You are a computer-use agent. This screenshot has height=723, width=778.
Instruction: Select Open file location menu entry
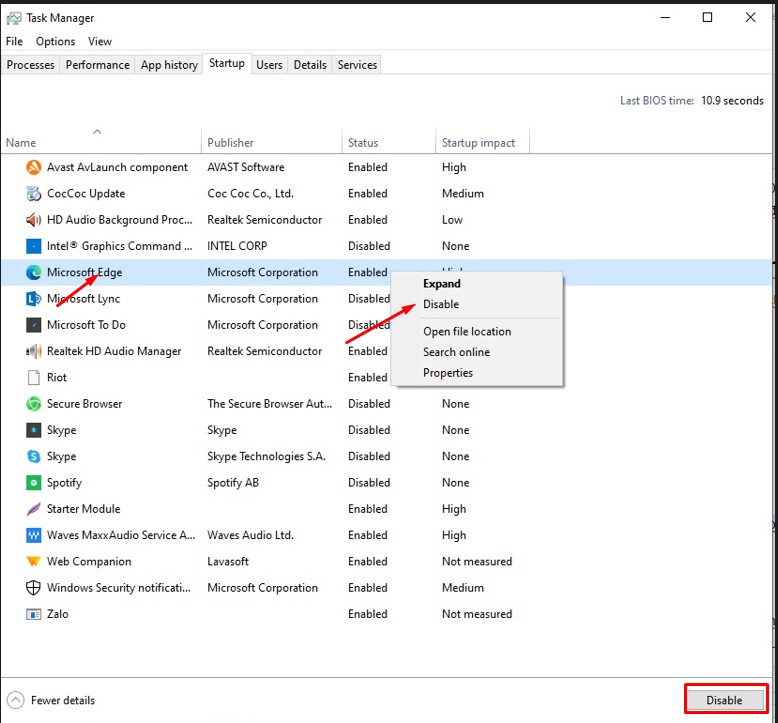[466, 332]
